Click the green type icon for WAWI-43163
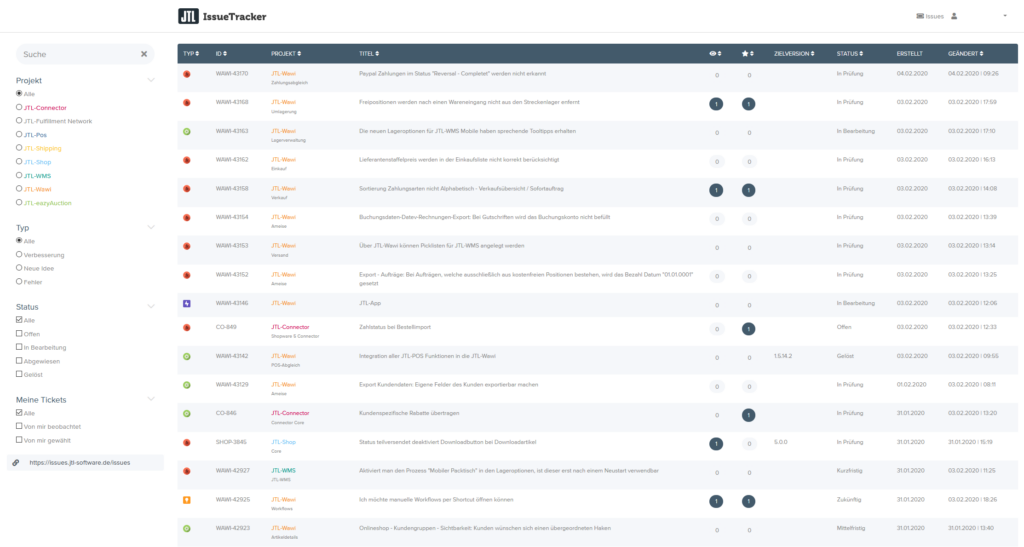 pos(187,131)
